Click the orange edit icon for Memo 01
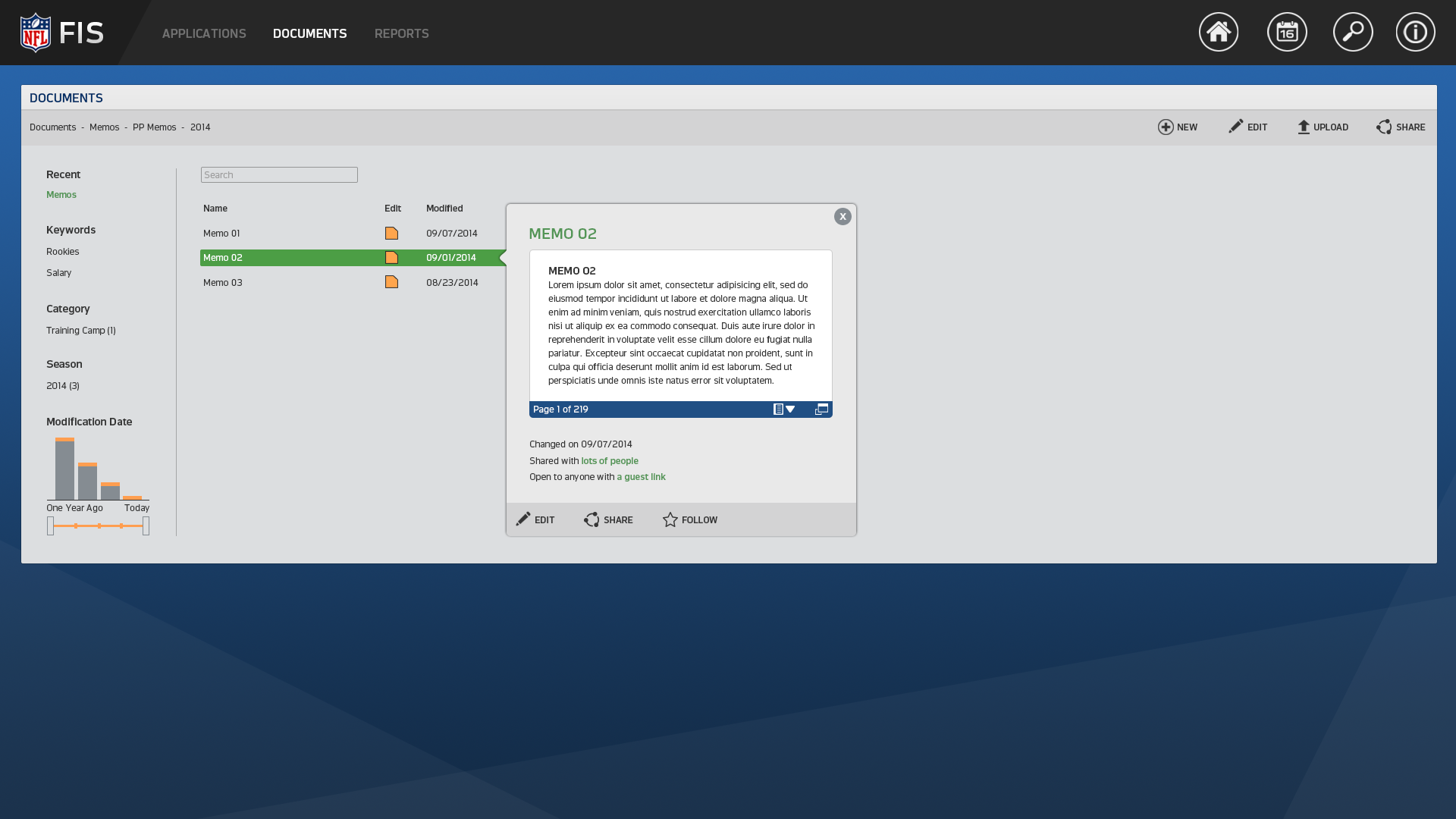This screenshot has height=819, width=1456. [391, 234]
